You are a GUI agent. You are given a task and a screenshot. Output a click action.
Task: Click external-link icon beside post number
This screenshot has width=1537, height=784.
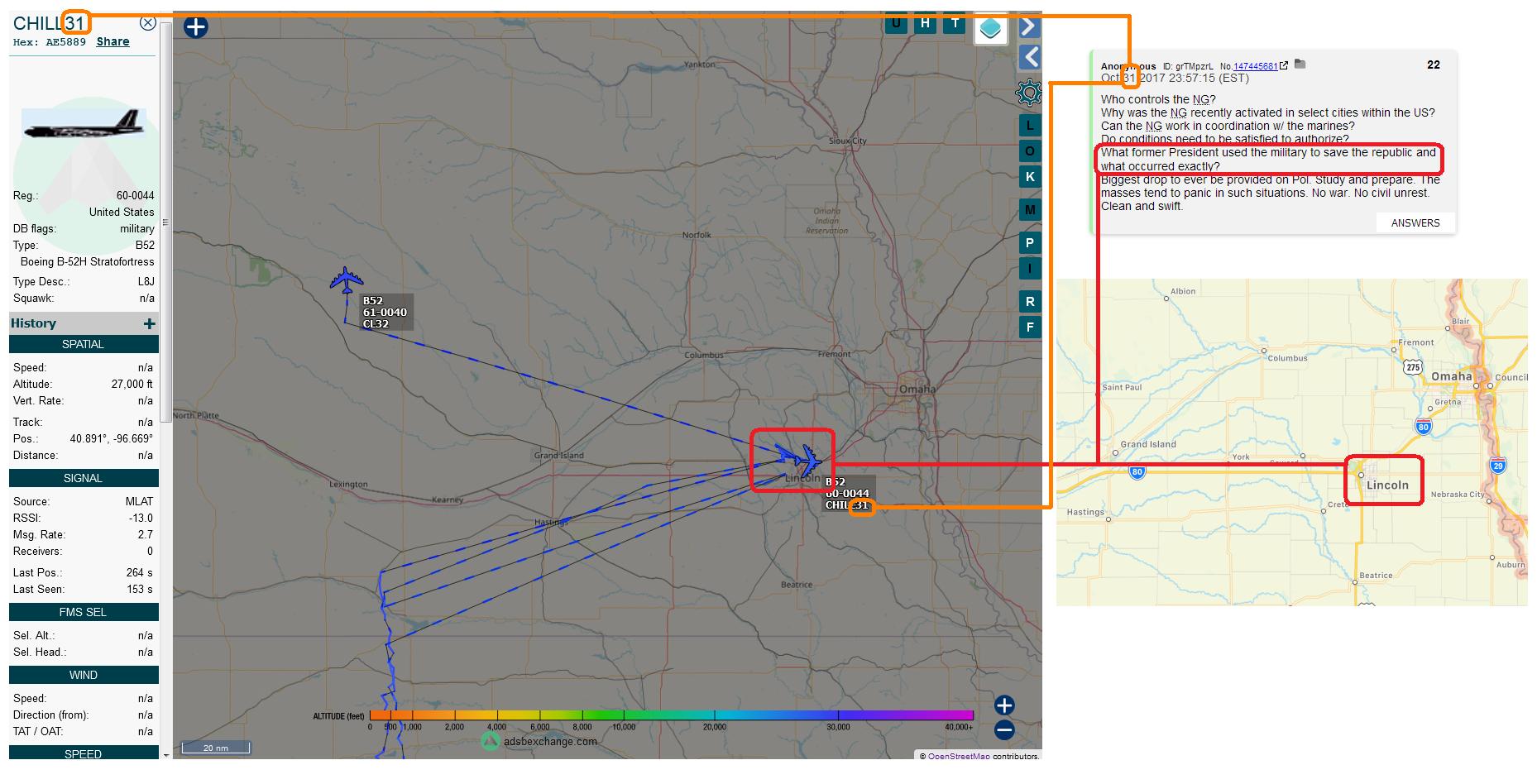pos(1284,65)
